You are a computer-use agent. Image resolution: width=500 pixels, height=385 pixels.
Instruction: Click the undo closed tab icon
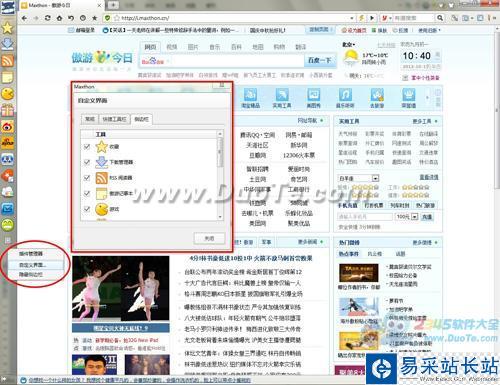click(x=71, y=18)
